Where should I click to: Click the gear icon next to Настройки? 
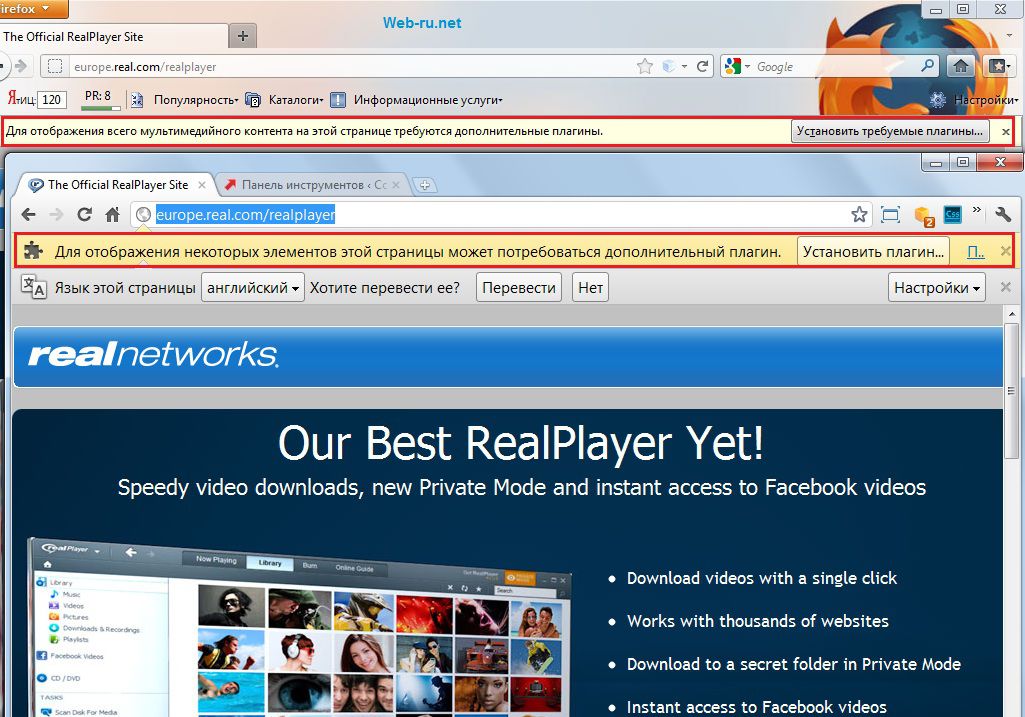(x=938, y=100)
